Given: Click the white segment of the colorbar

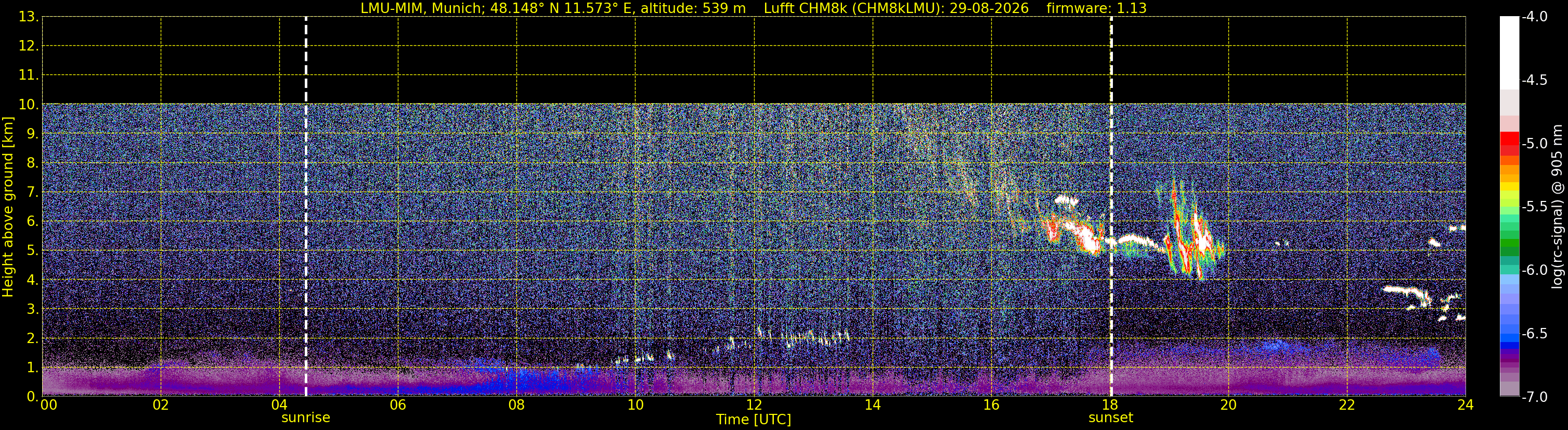Looking at the screenshot, I should point(1509,53).
